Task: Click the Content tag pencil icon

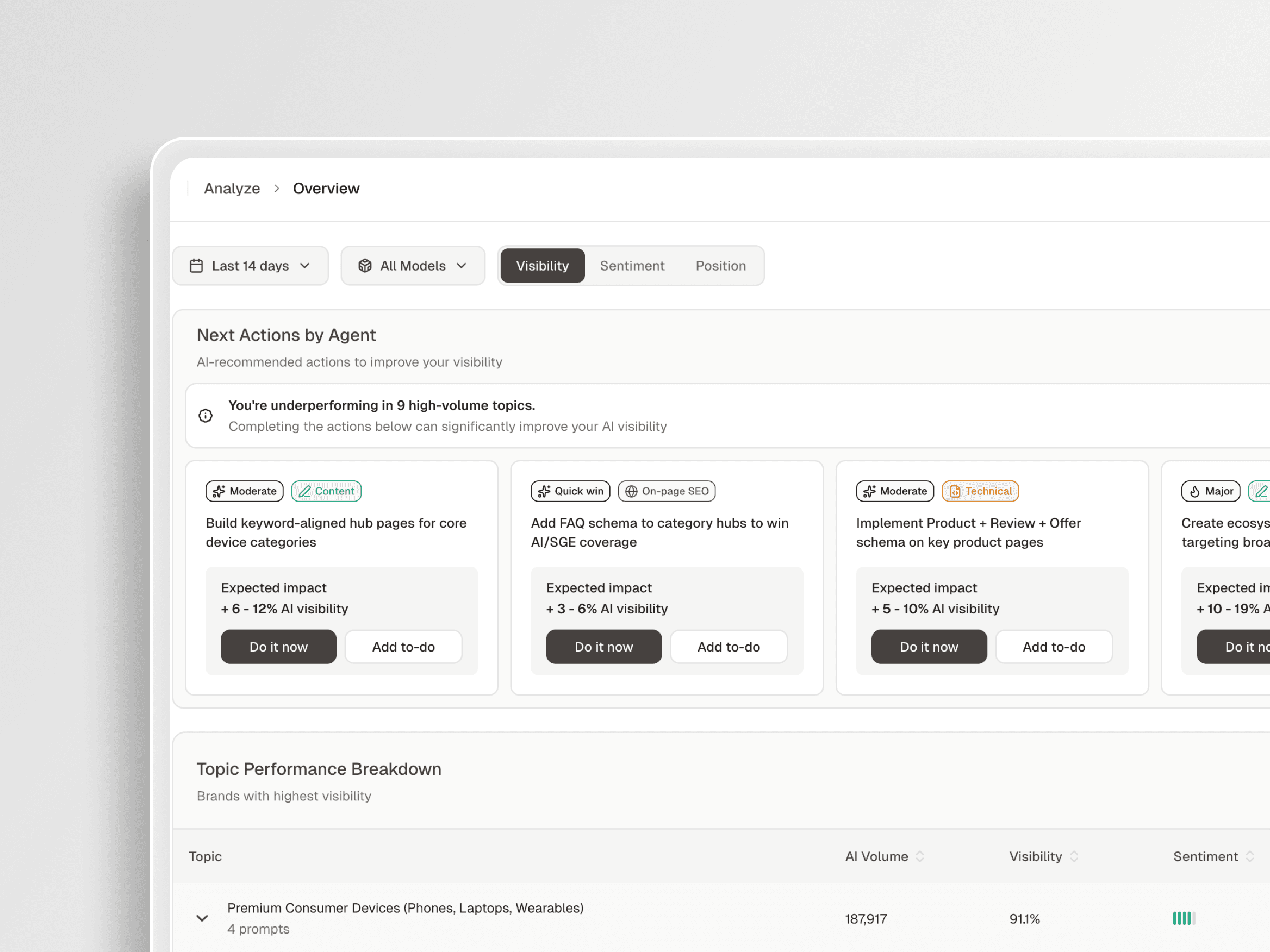Action: 305,491
